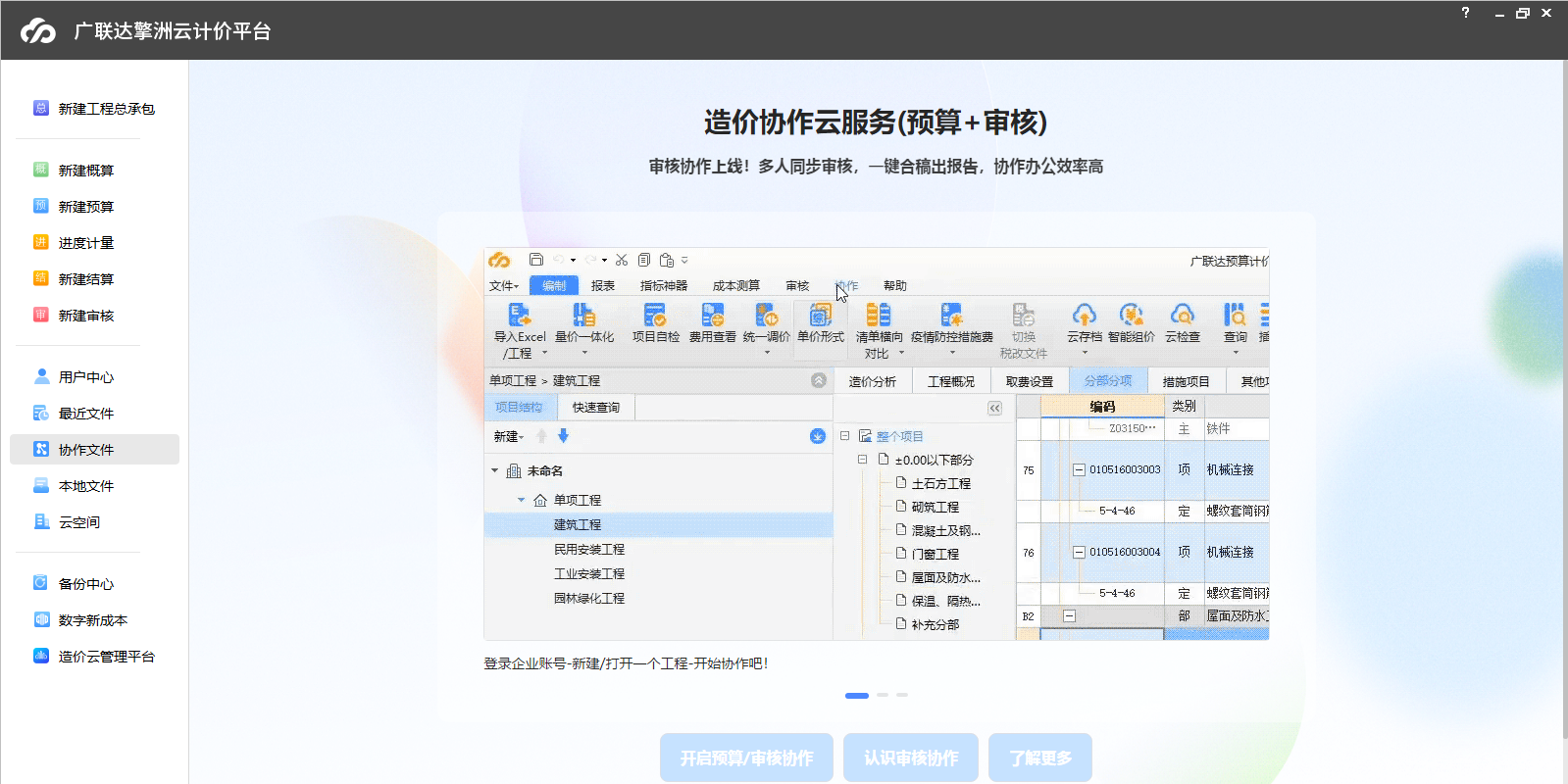Click the 认识审核协作 button
Image resolution: width=1568 pixels, height=784 pixels.
pyautogui.click(x=911, y=758)
